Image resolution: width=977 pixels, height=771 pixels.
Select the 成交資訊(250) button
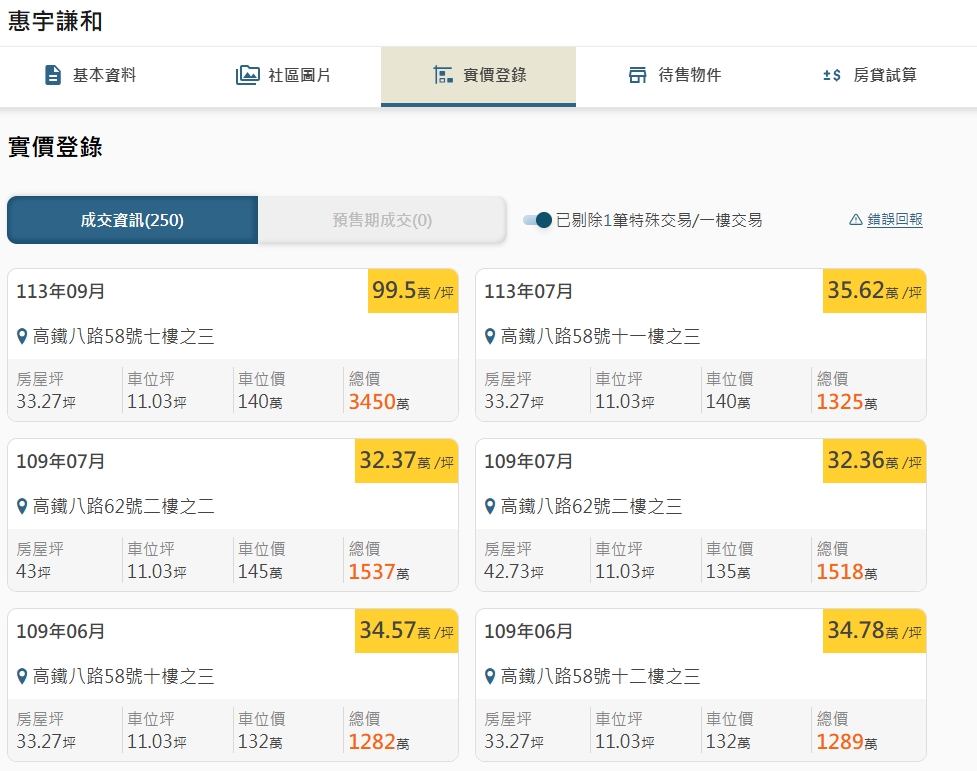coord(132,220)
